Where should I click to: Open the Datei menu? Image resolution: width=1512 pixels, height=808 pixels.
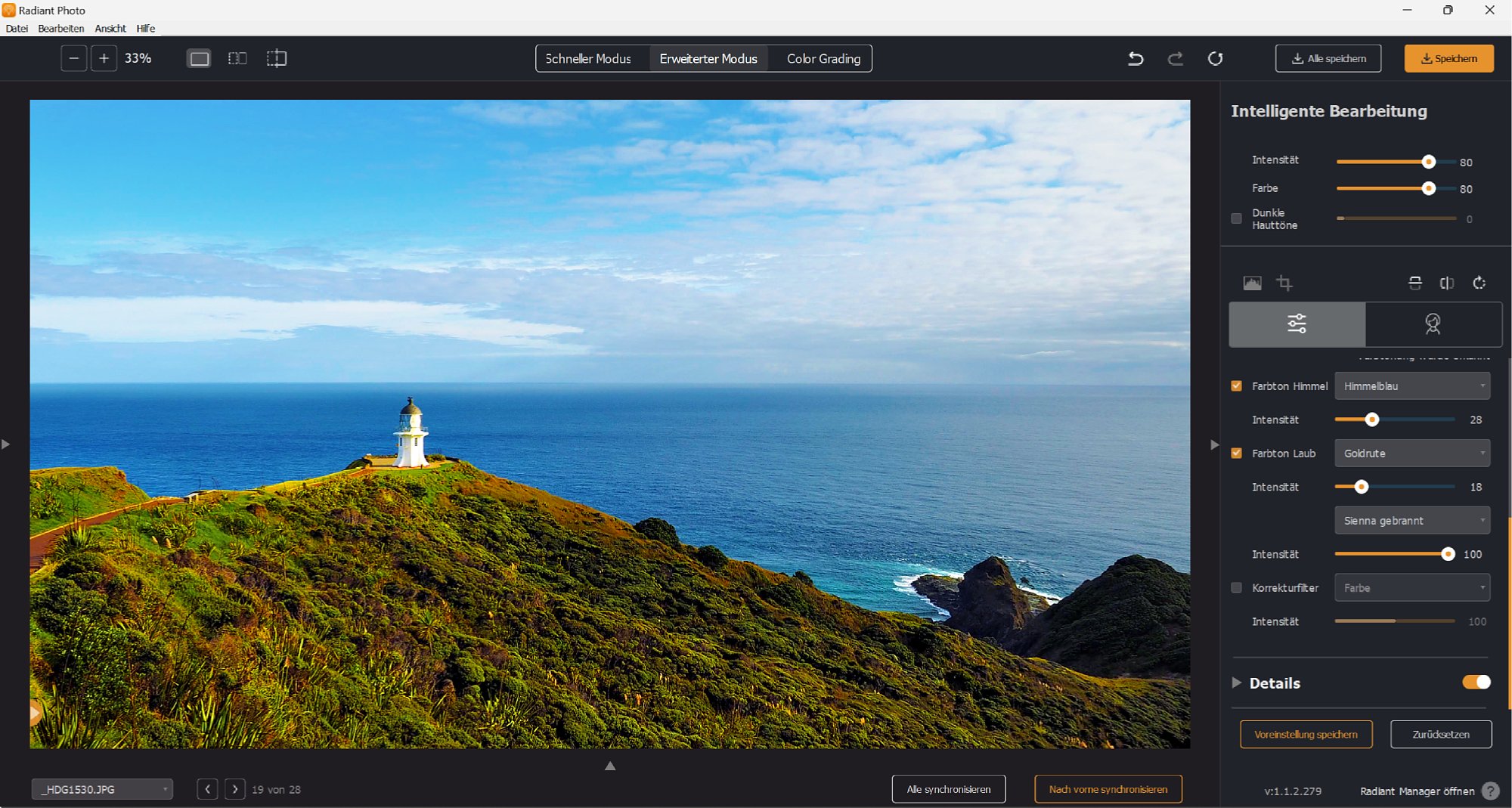(17, 28)
